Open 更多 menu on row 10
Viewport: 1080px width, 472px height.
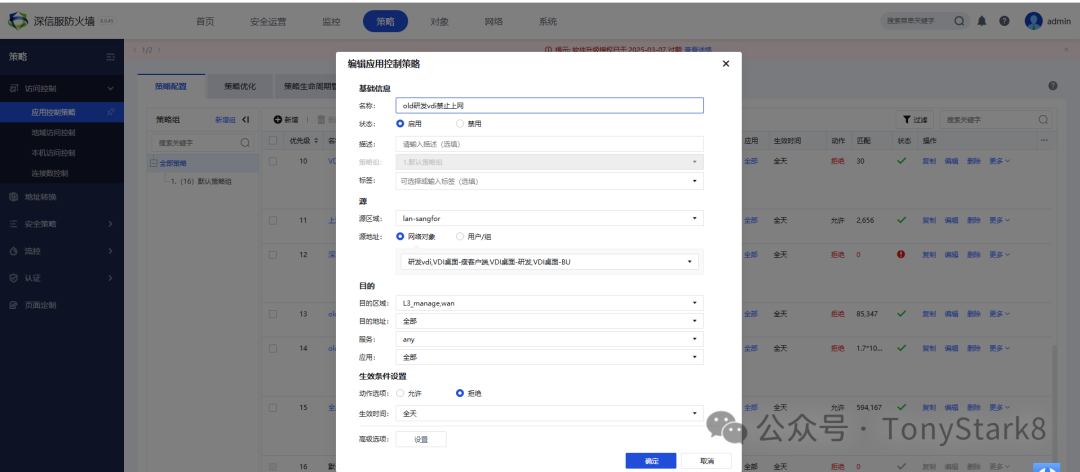click(x=999, y=161)
